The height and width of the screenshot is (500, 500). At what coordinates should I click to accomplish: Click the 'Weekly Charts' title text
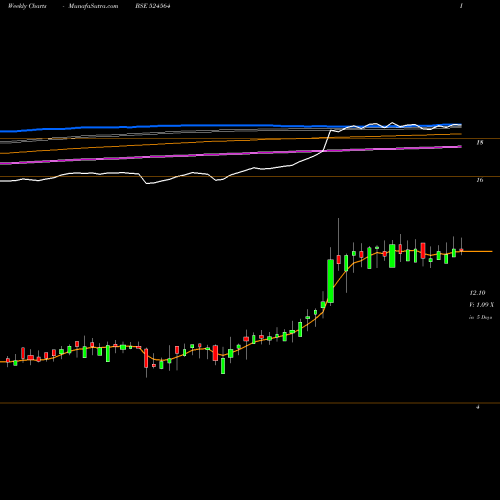[27, 6]
